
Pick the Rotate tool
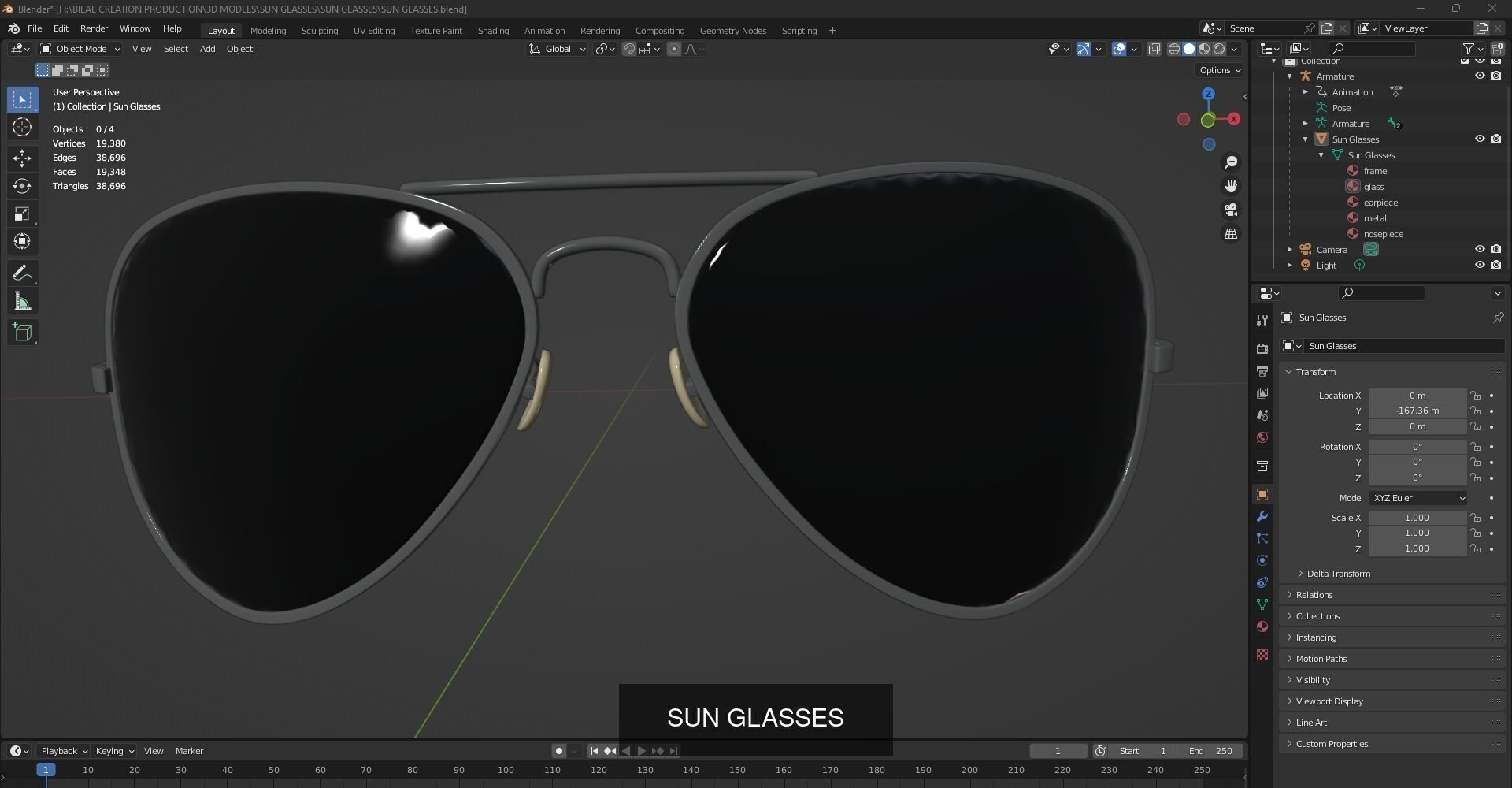(22, 186)
